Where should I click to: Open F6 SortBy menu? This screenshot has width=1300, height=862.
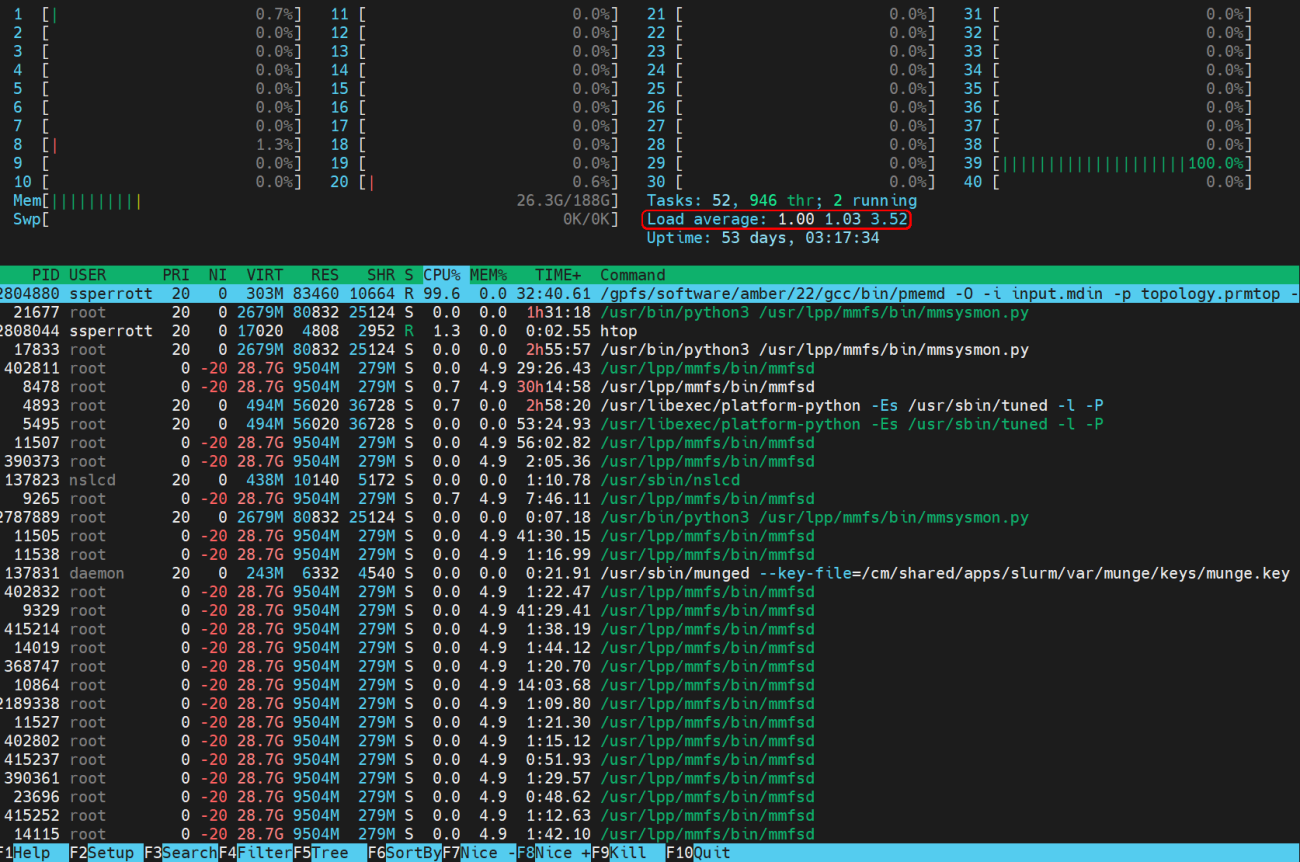[404, 853]
